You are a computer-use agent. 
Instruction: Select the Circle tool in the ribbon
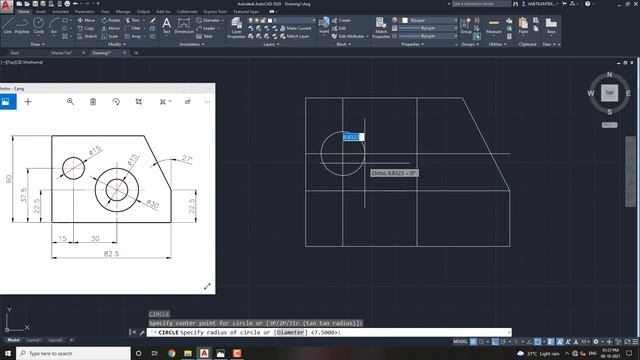38,25
